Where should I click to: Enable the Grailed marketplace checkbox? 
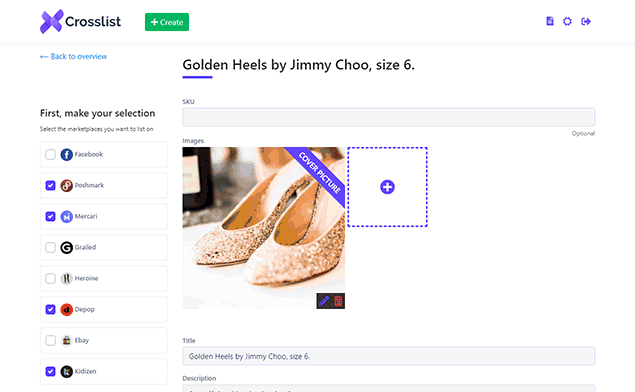(x=50, y=247)
